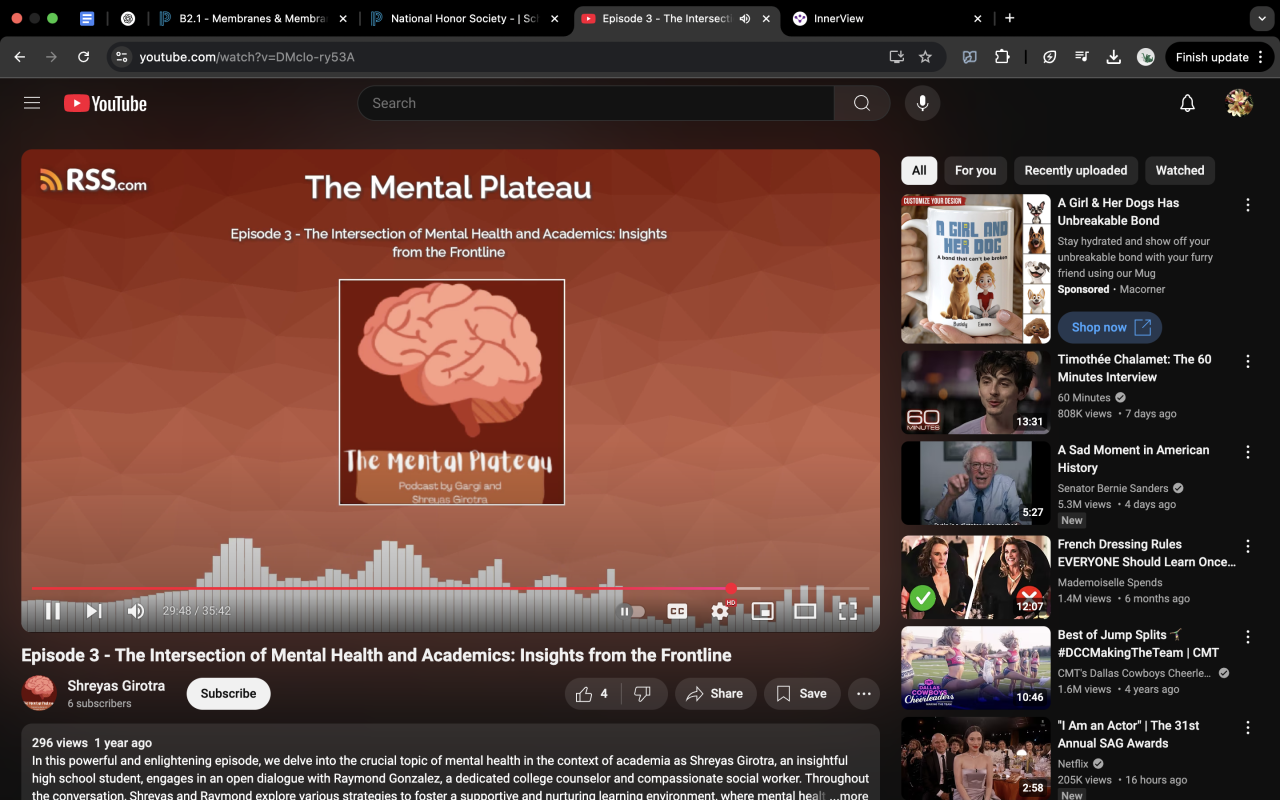Open the Timothée Chalamet 60 Minutes thumbnail
1280x800 pixels.
(x=976, y=392)
